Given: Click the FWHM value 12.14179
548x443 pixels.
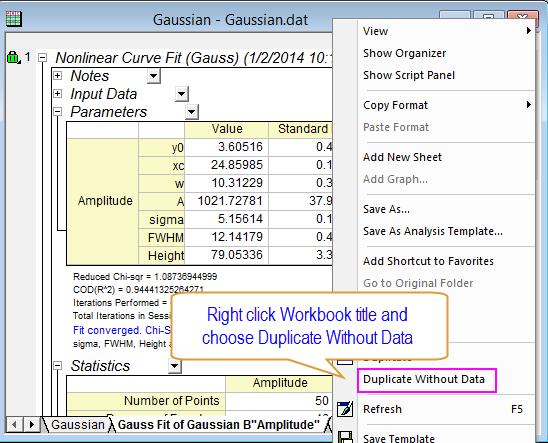Looking at the screenshot, I should click(x=226, y=237).
